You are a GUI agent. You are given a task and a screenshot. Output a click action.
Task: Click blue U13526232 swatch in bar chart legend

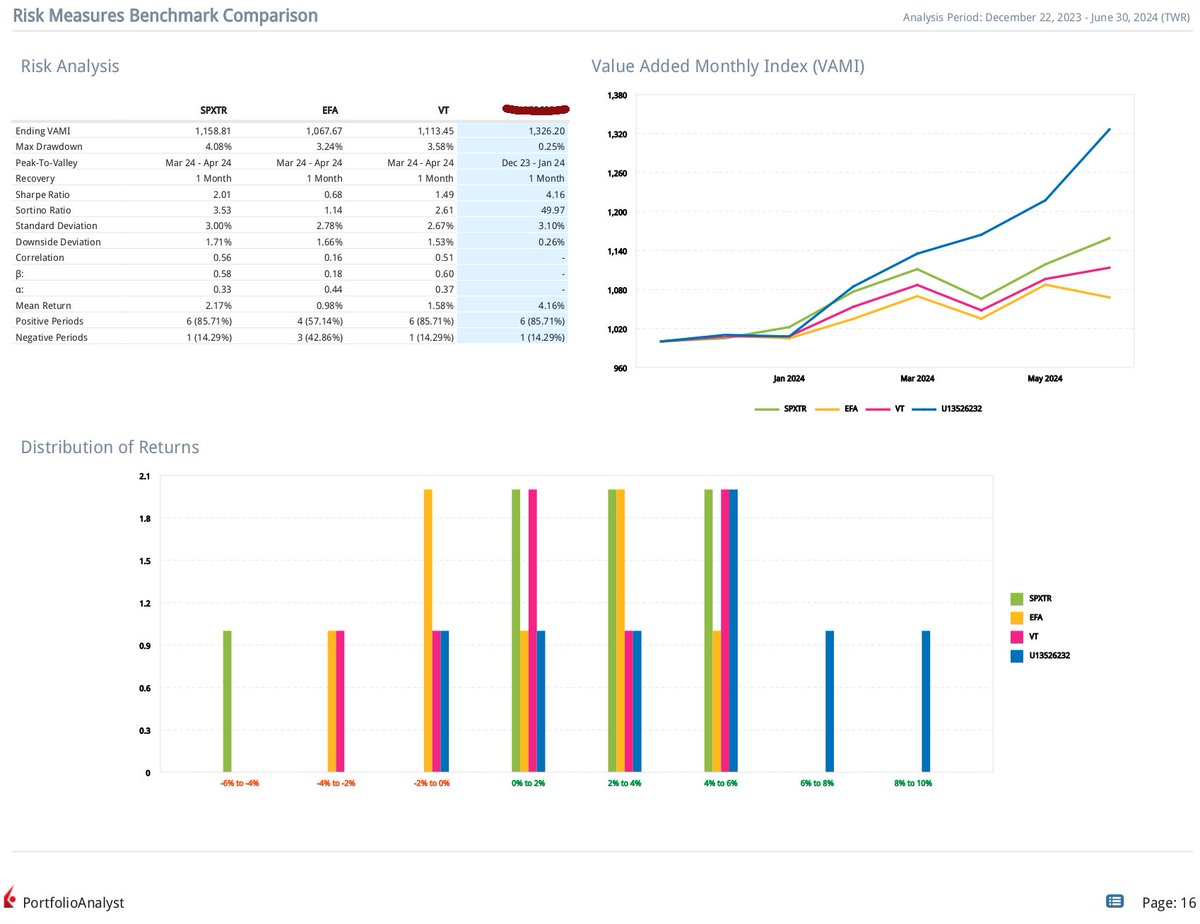tap(1016, 655)
